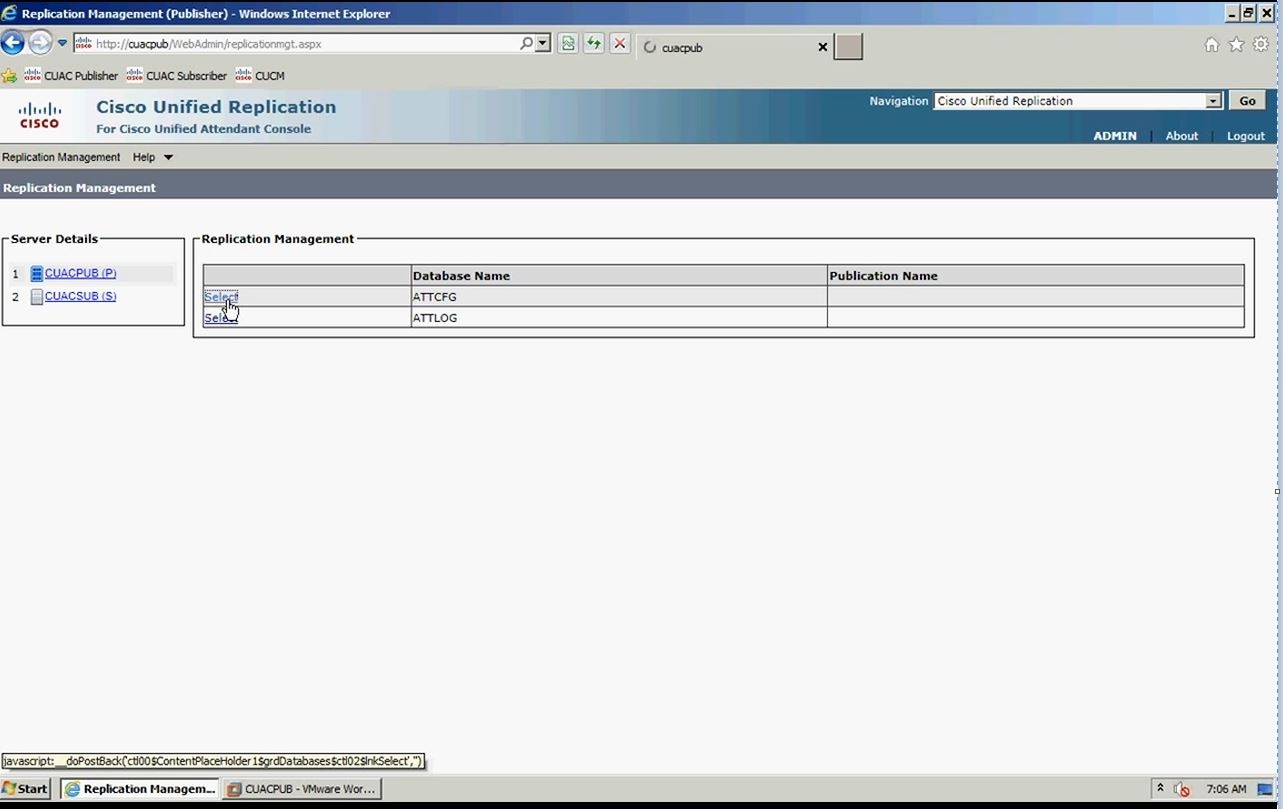This screenshot has height=809, width=1283.
Task: Click the Home icon
Action: coord(1212,44)
